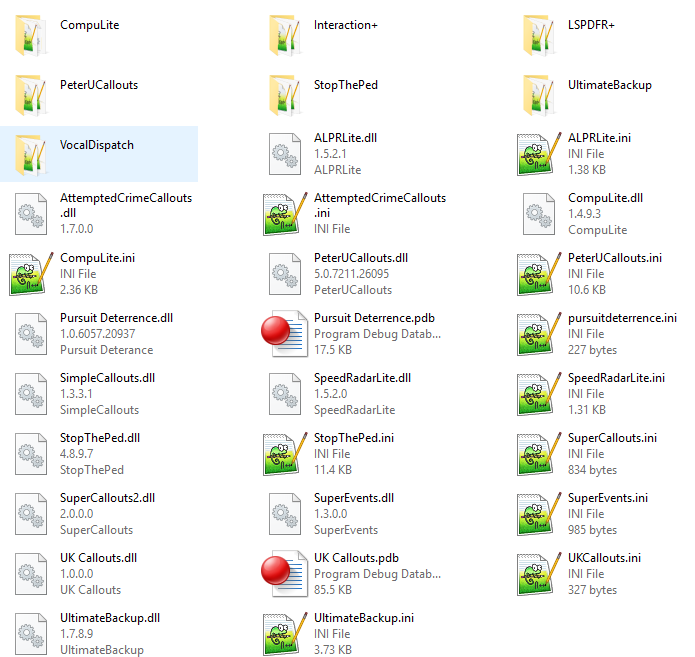695x657 pixels.
Task: Click the ALPRLite.ini file name
Action: click(x=599, y=138)
